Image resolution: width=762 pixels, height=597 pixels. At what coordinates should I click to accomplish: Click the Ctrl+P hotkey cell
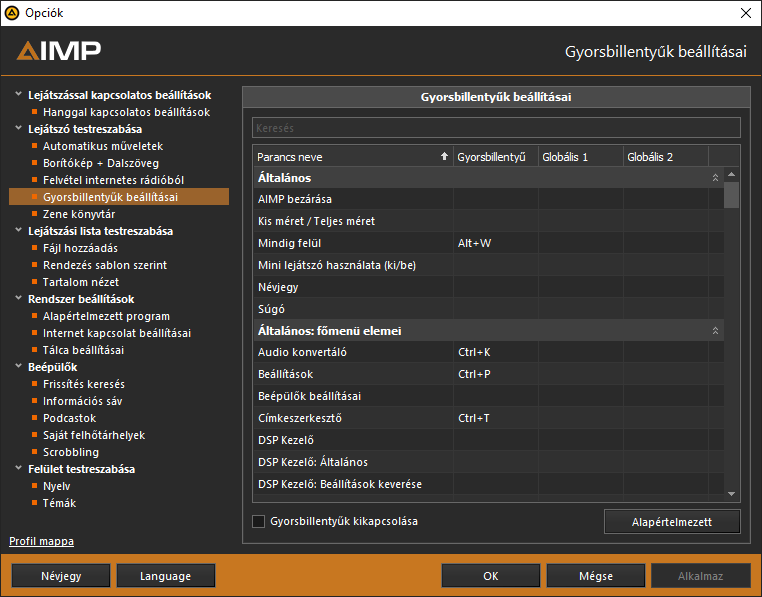(x=496, y=374)
